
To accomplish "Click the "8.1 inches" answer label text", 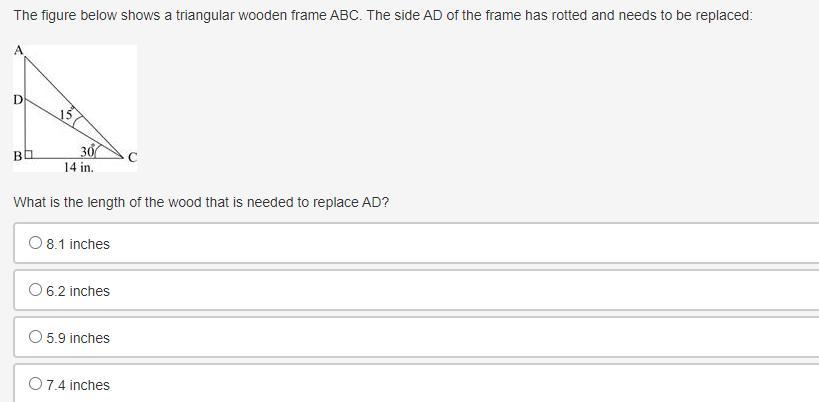I will pyautogui.click(x=78, y=244).
